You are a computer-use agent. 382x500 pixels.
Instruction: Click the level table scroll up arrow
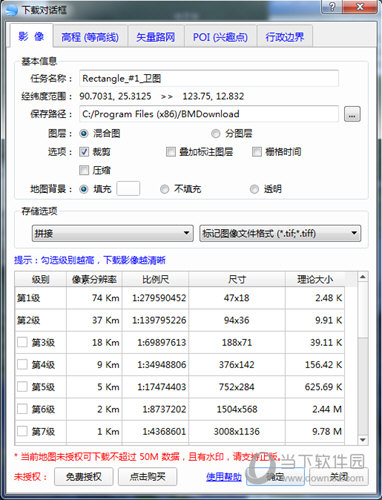coord(363,277)
